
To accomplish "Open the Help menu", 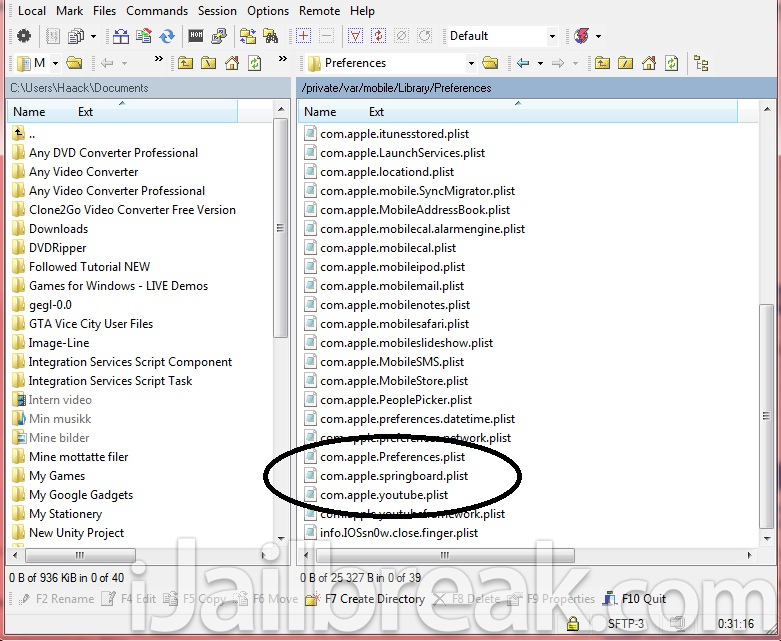I will pyautogui.click(x=362, y=11).
